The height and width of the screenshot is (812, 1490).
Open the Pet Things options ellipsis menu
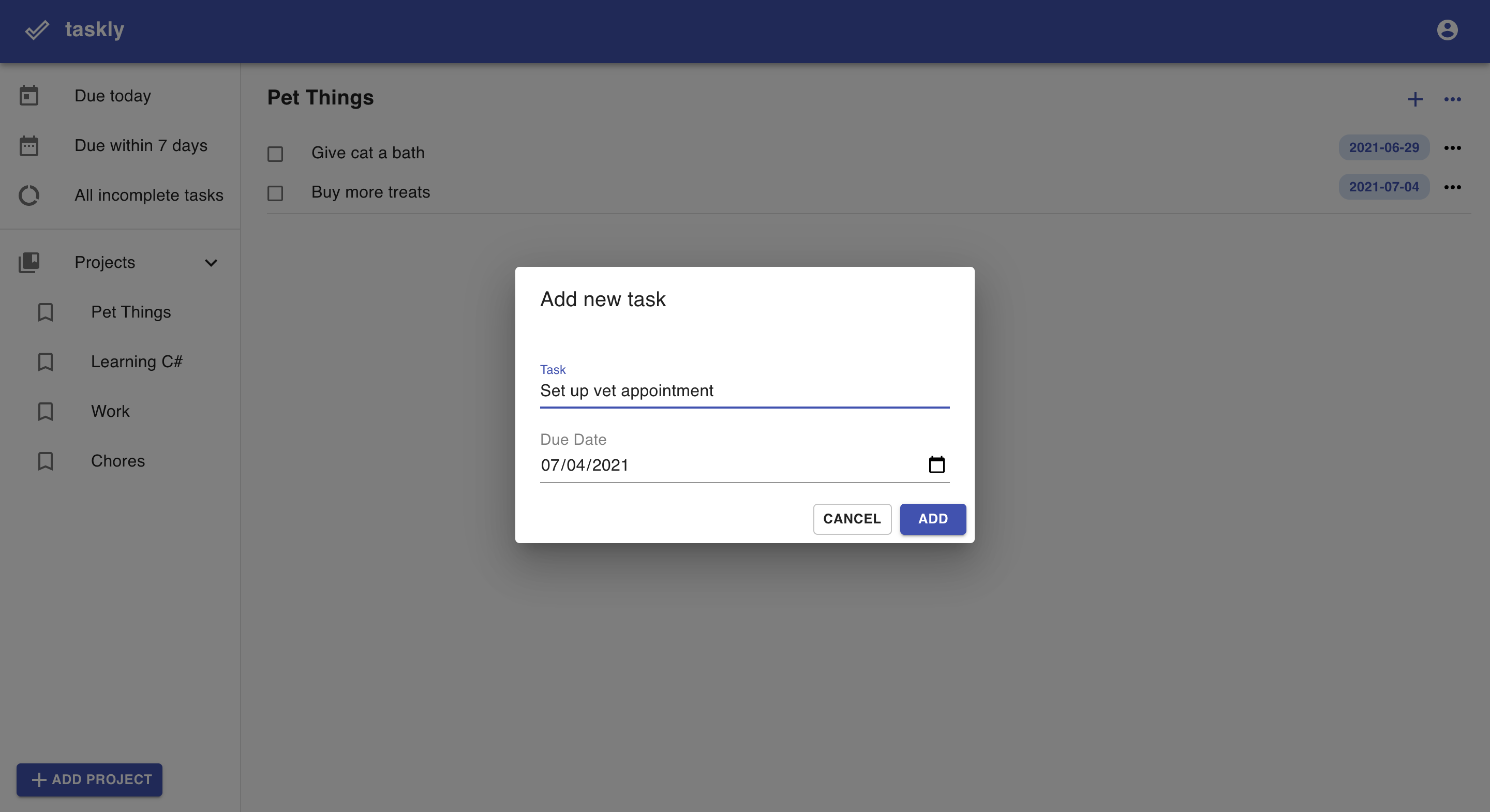pyautogui.click(x=1453, y=99)
